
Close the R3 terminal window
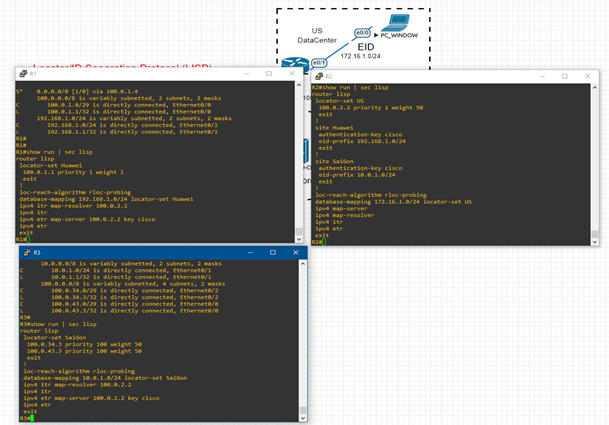coord(296,253)
